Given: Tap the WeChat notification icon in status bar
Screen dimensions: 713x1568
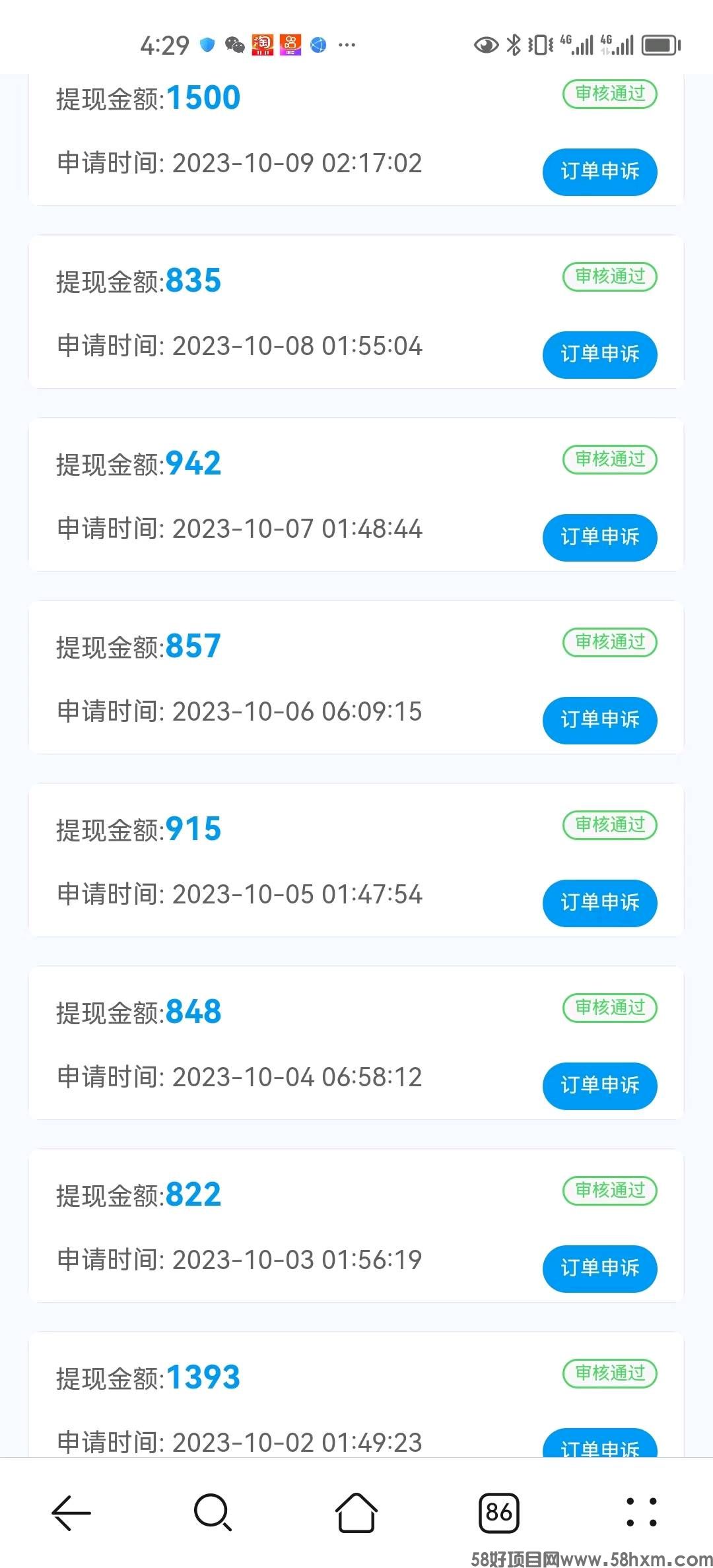Looking at the screenshot, I should coord(234,45).
